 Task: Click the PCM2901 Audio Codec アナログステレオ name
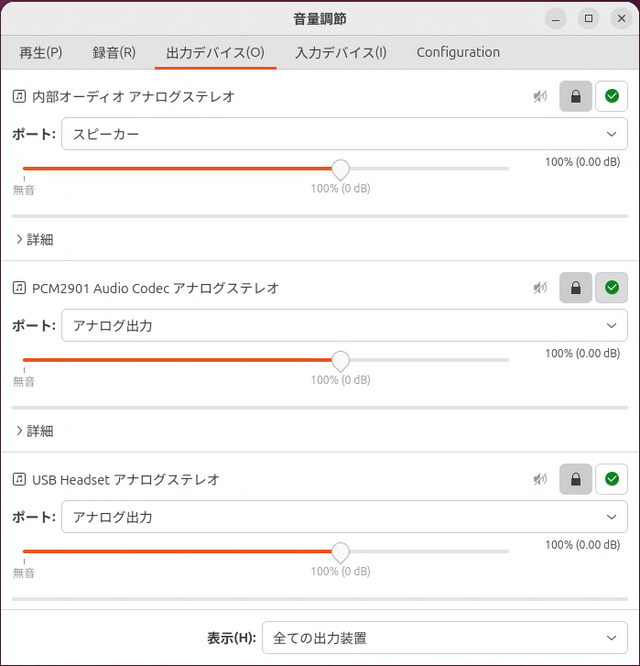coord(155,288)
